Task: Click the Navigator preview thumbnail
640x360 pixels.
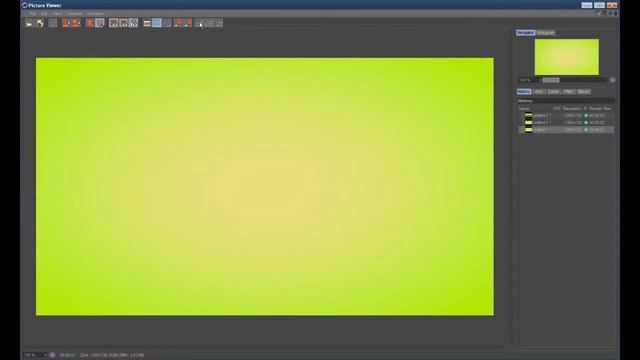Action: coord(567,57)
